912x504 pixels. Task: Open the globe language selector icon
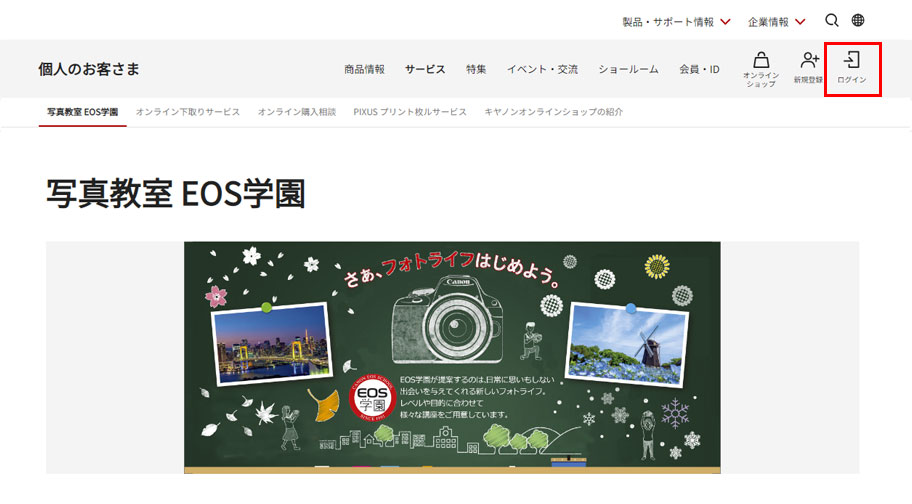tap(858, 20)
